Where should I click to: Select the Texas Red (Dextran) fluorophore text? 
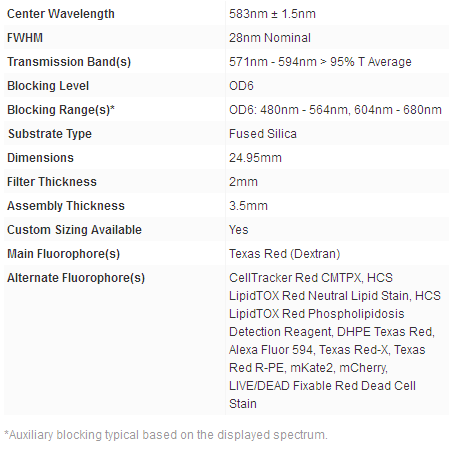(284, 254)
